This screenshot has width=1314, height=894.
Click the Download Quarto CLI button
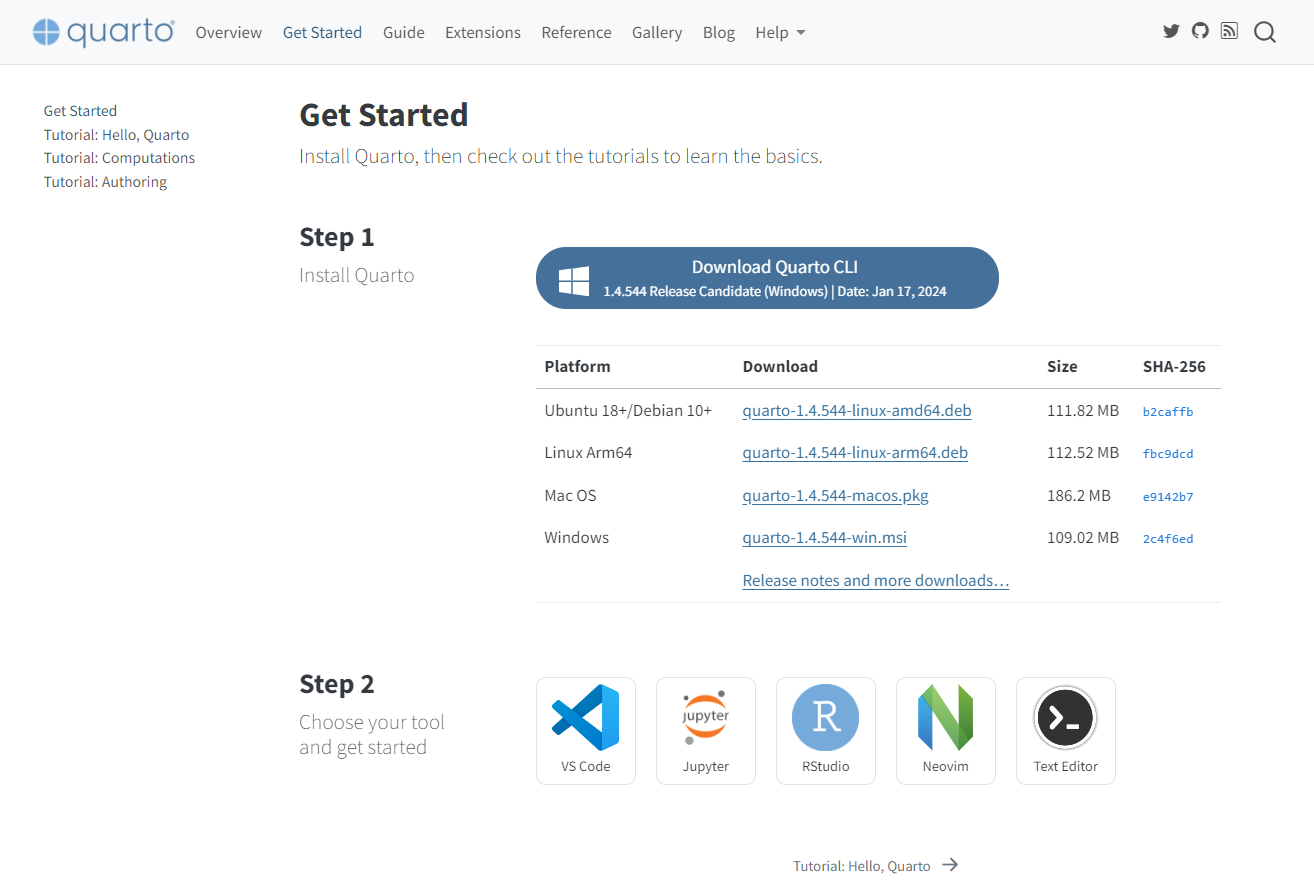(767, 278)
